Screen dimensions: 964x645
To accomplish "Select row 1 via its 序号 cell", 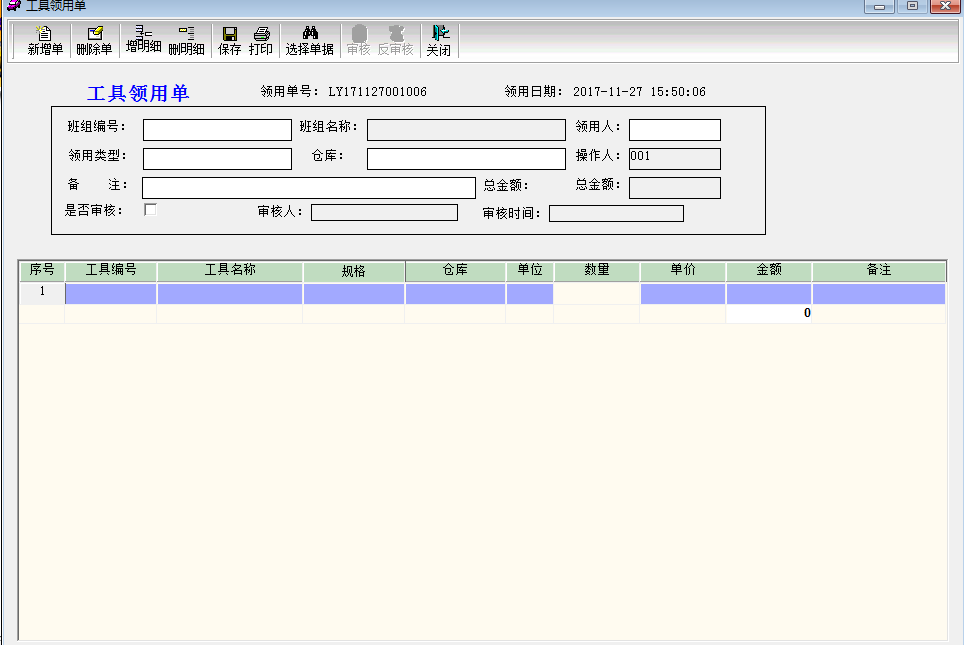I will (x=42, y=293).
